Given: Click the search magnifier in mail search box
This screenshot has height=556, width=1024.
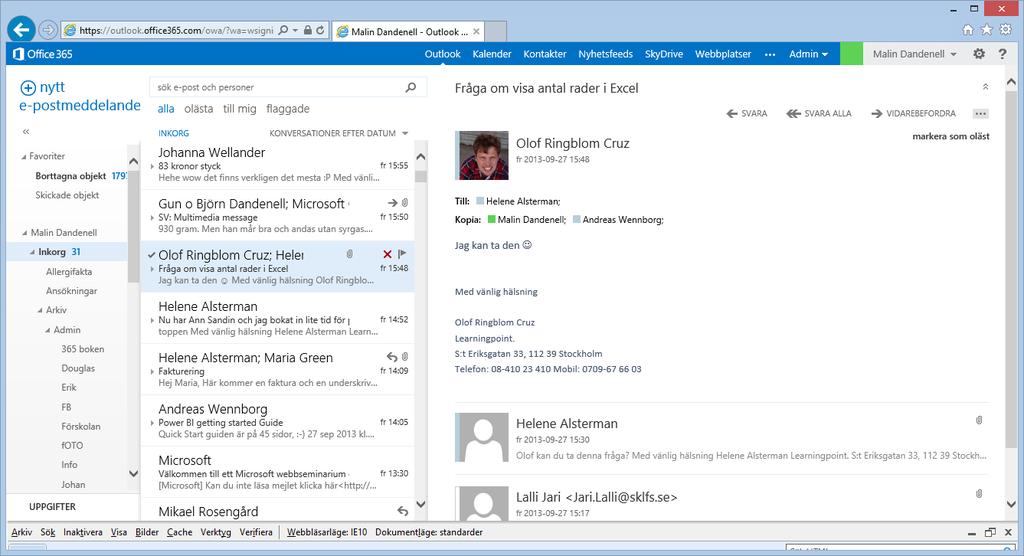Looking at the screenshot, I should click(x=411, y=87).
